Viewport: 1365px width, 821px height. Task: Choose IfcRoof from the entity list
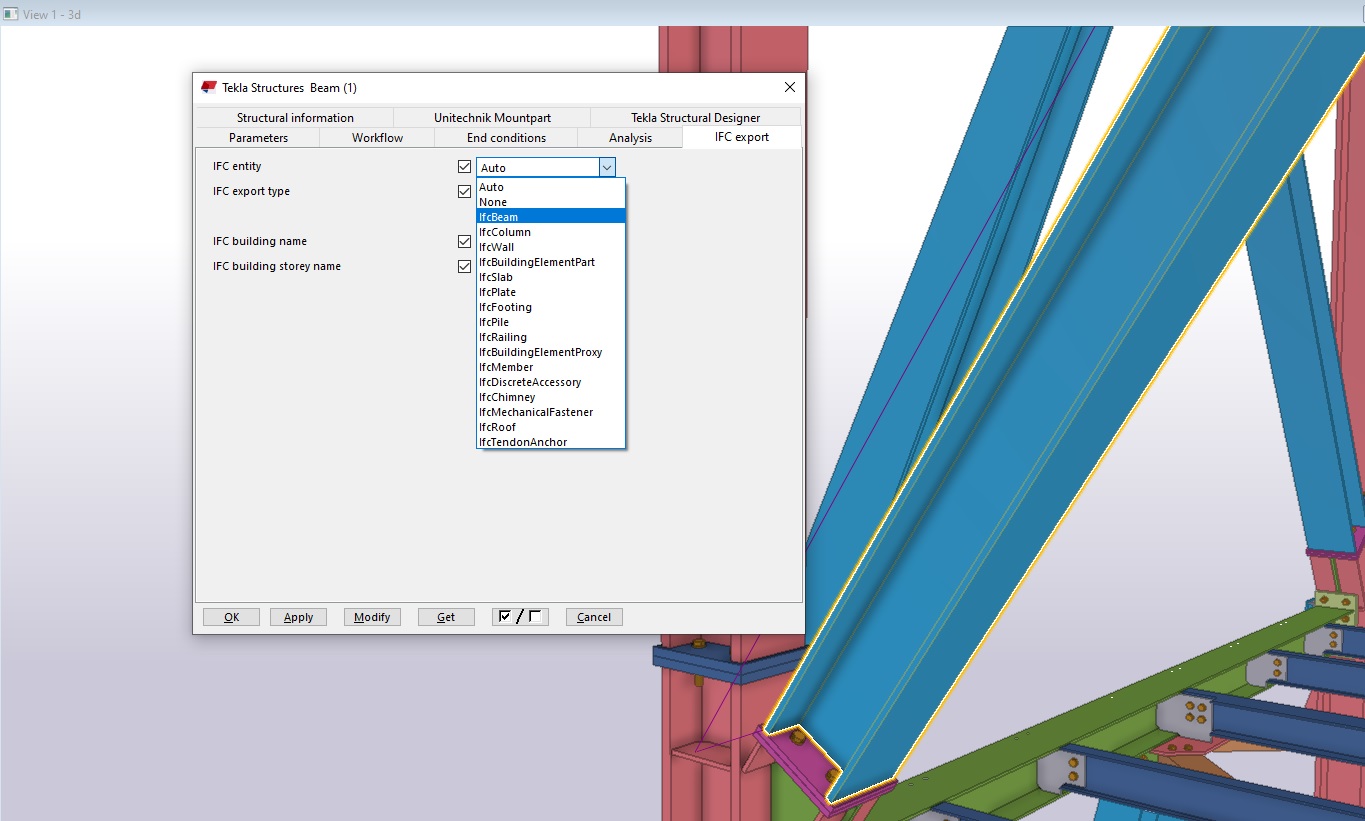click(551, 427)
